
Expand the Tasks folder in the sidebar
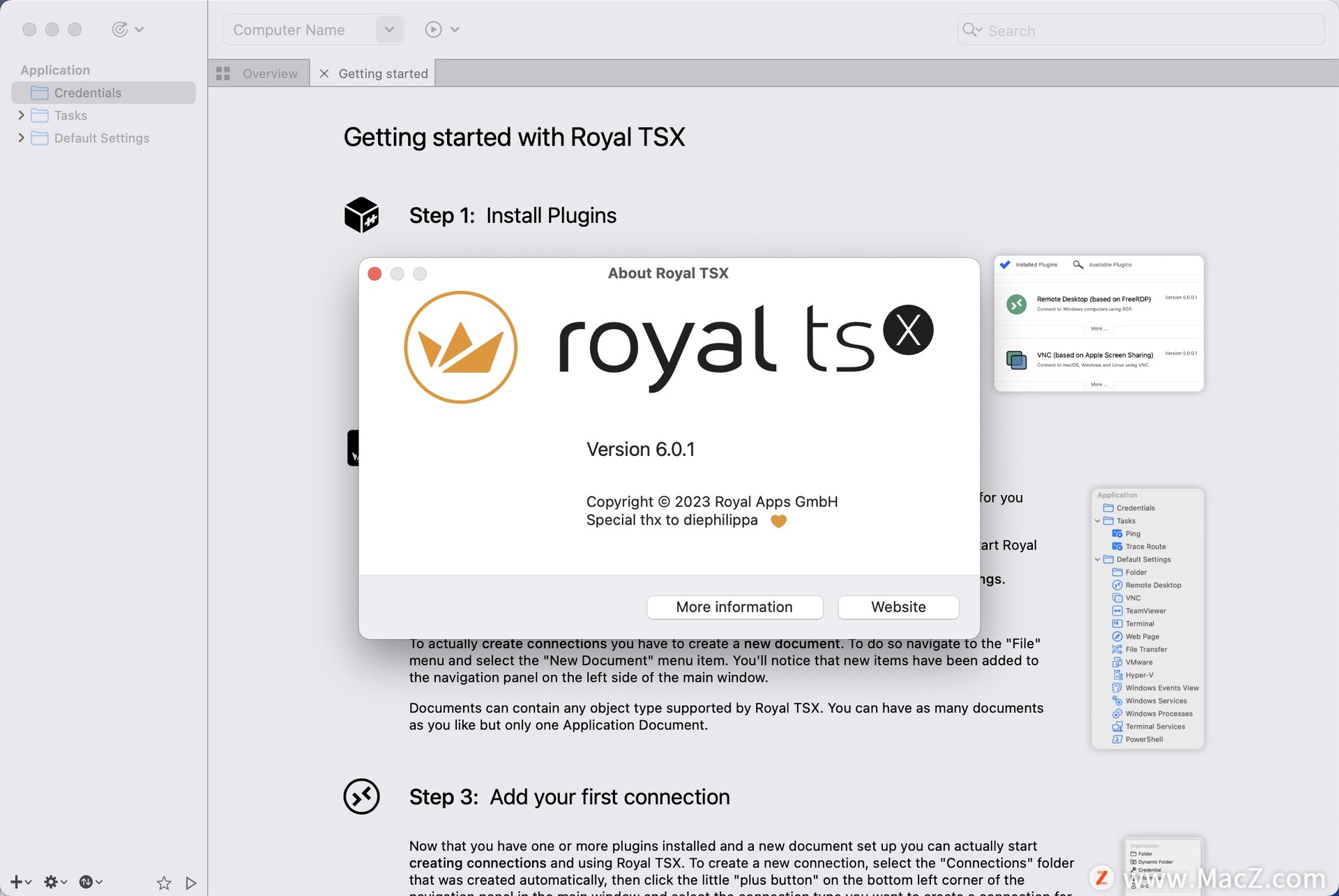(21, 115)
